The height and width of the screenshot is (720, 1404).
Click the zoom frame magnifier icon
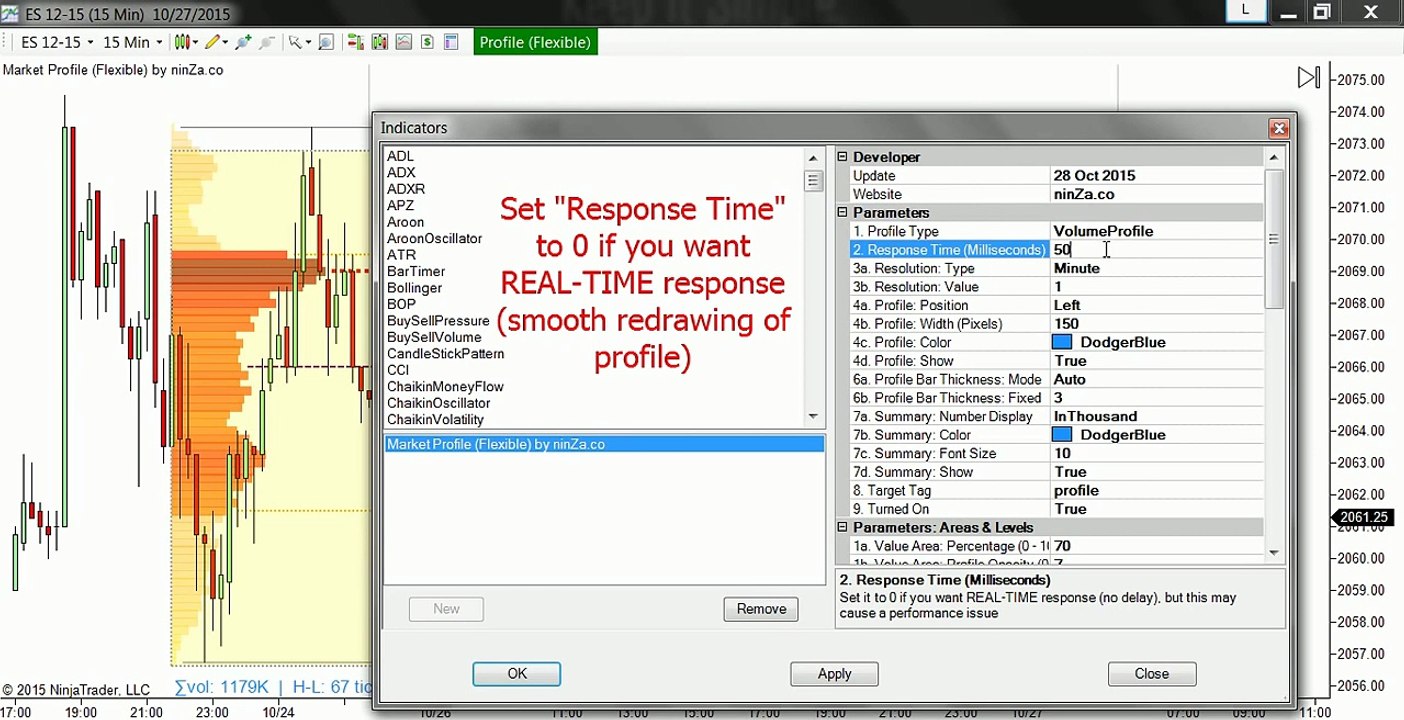coord(326,42)
